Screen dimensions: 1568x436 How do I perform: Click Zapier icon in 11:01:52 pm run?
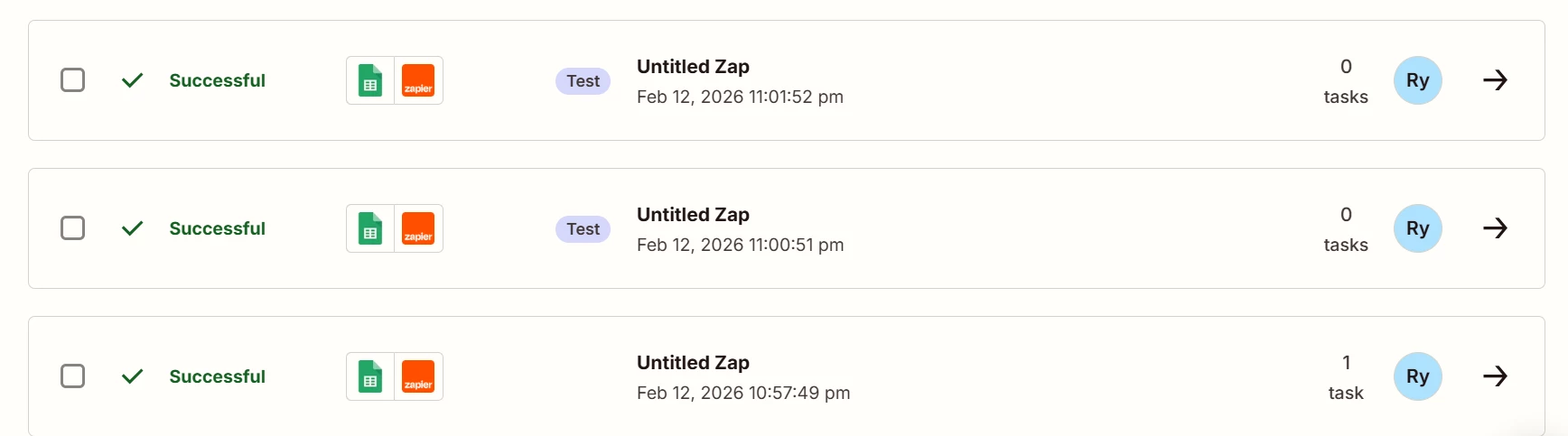click(418, 80)
